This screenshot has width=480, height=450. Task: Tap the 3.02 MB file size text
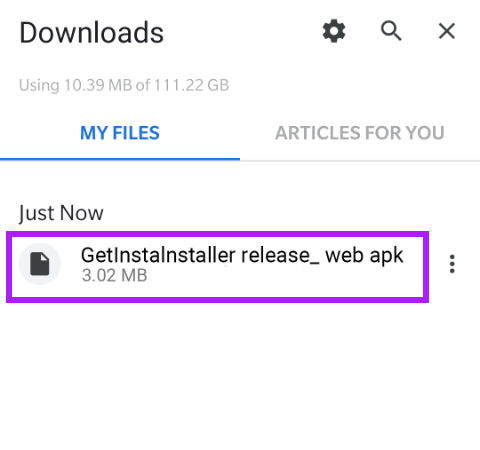[x=114, y=275]
